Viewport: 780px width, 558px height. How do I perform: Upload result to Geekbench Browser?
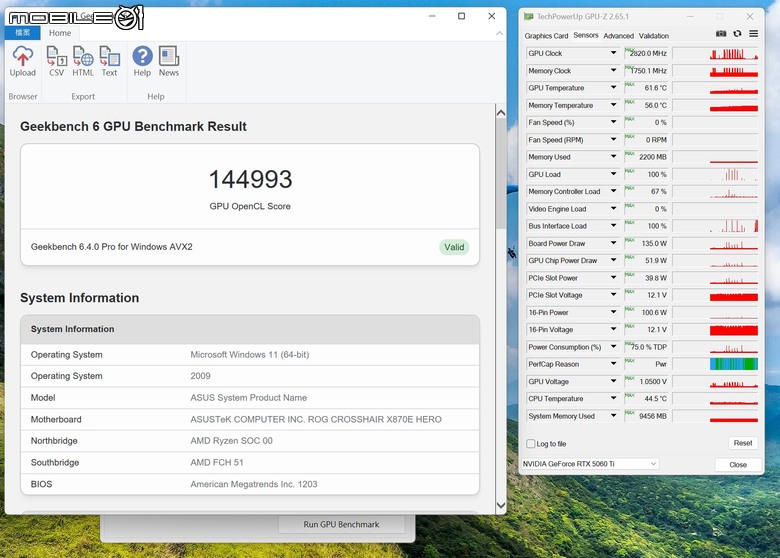[x=22, y=61]
